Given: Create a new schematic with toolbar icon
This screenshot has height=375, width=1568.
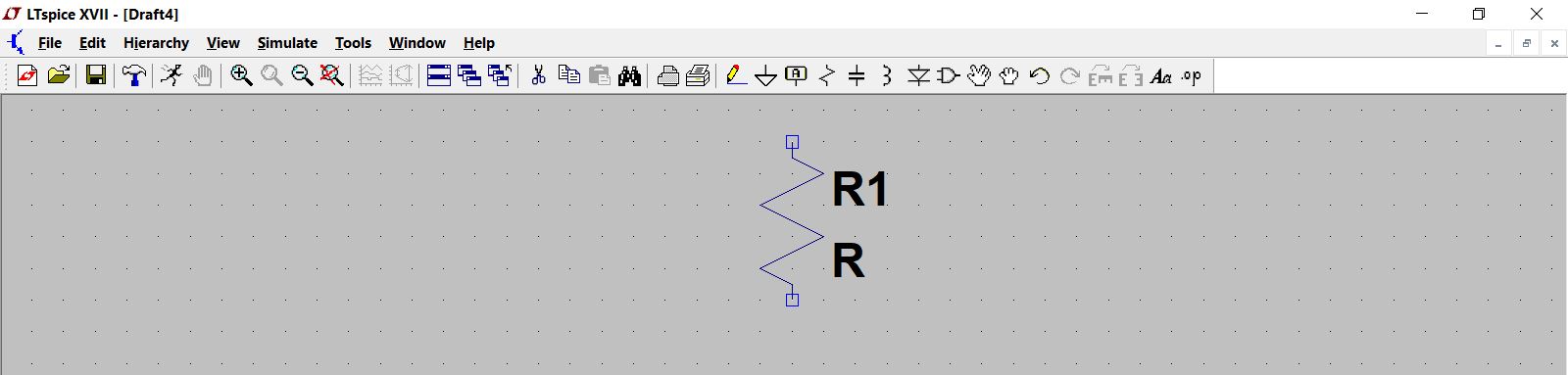Looking at the screenshot, I should [27, 75].
